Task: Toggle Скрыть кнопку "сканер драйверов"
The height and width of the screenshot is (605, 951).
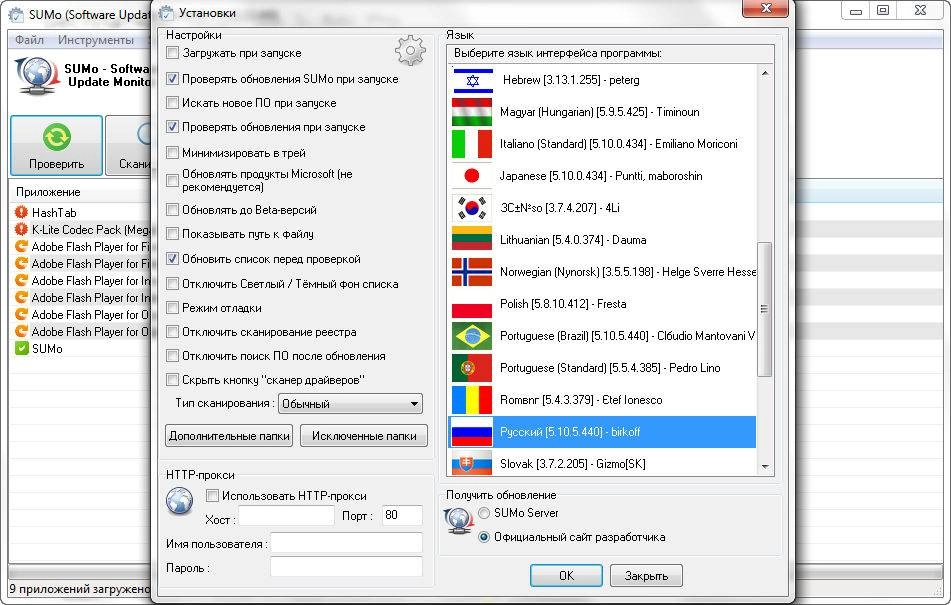Action: click(172, 380)
